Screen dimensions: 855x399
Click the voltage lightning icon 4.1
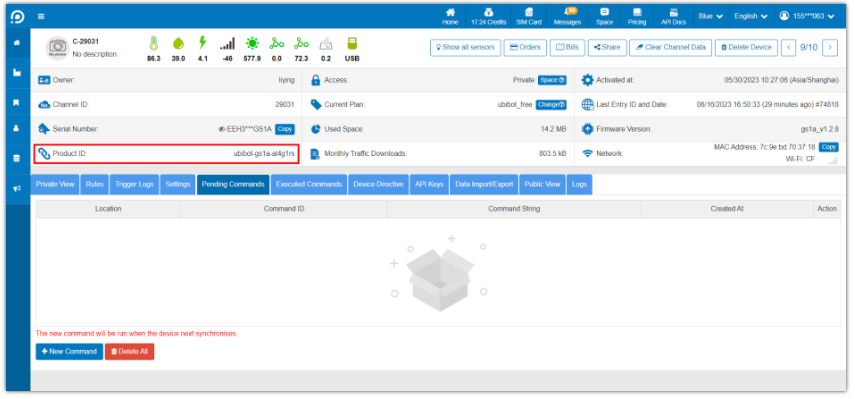[203, 43]
